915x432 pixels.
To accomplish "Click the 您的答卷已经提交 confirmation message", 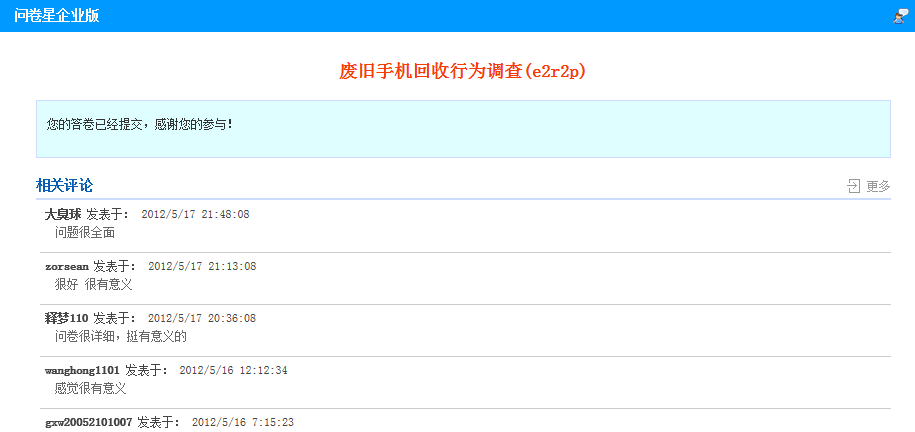I will click(140, 125).
